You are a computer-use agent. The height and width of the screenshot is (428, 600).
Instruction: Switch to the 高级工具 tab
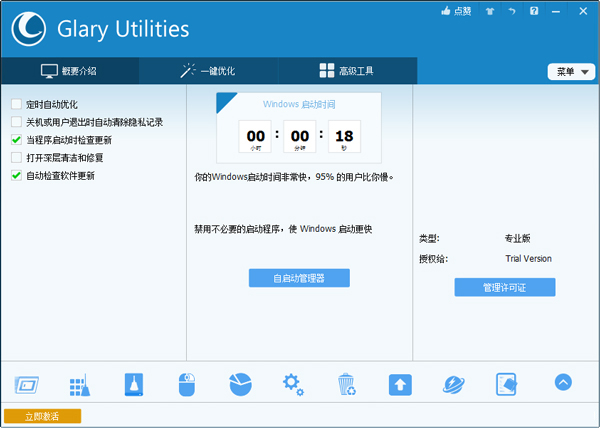[347, 71]
